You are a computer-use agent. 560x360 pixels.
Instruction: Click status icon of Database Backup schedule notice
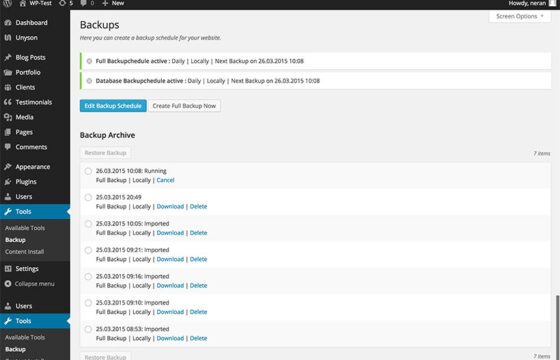click(89, 81)
